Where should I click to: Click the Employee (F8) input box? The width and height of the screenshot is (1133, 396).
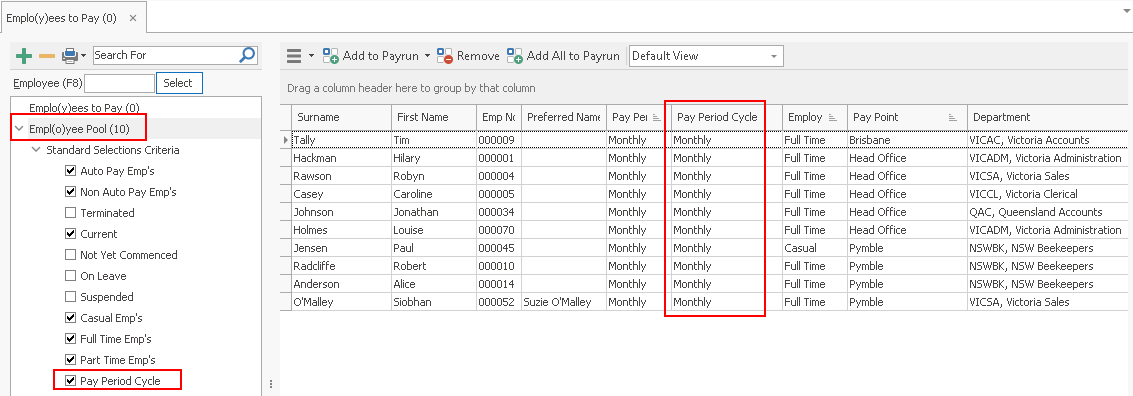coord(120,83)
